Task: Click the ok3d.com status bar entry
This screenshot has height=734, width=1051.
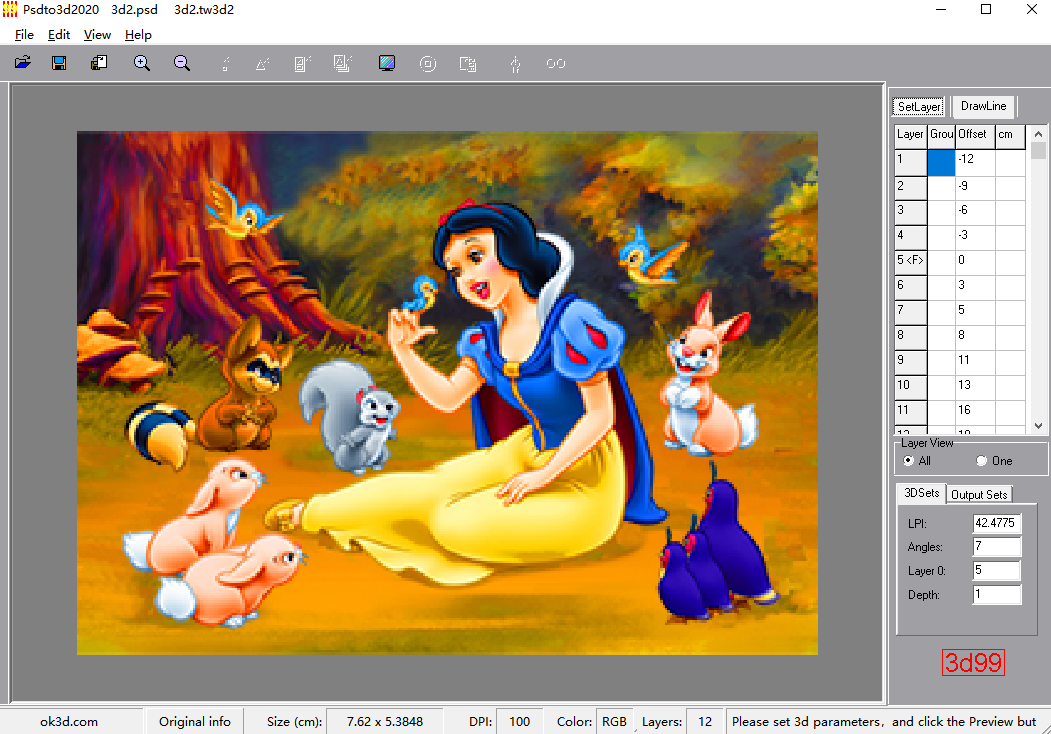Action: [69, 722]
